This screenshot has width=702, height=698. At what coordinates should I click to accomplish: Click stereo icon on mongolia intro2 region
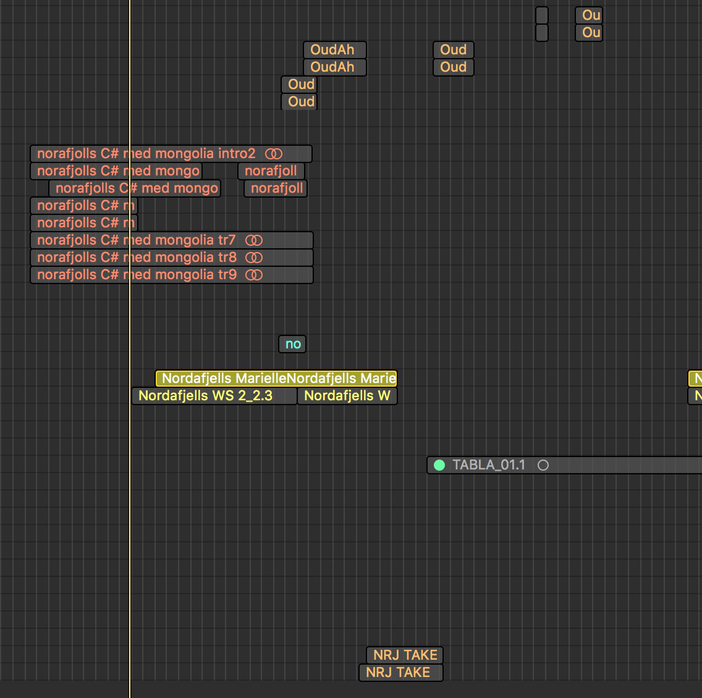(274, 154)
